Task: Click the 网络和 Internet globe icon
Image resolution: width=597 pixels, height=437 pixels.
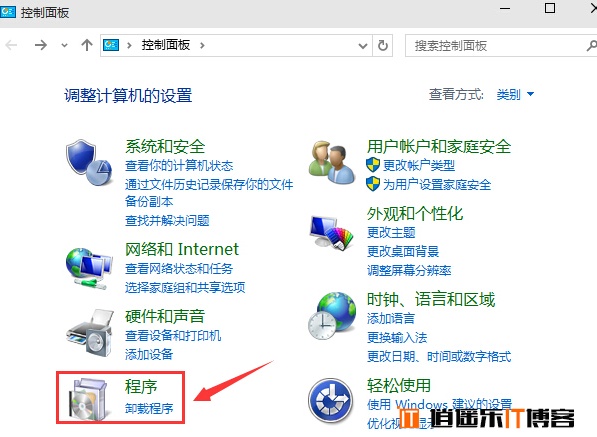Action: (89, 269)
